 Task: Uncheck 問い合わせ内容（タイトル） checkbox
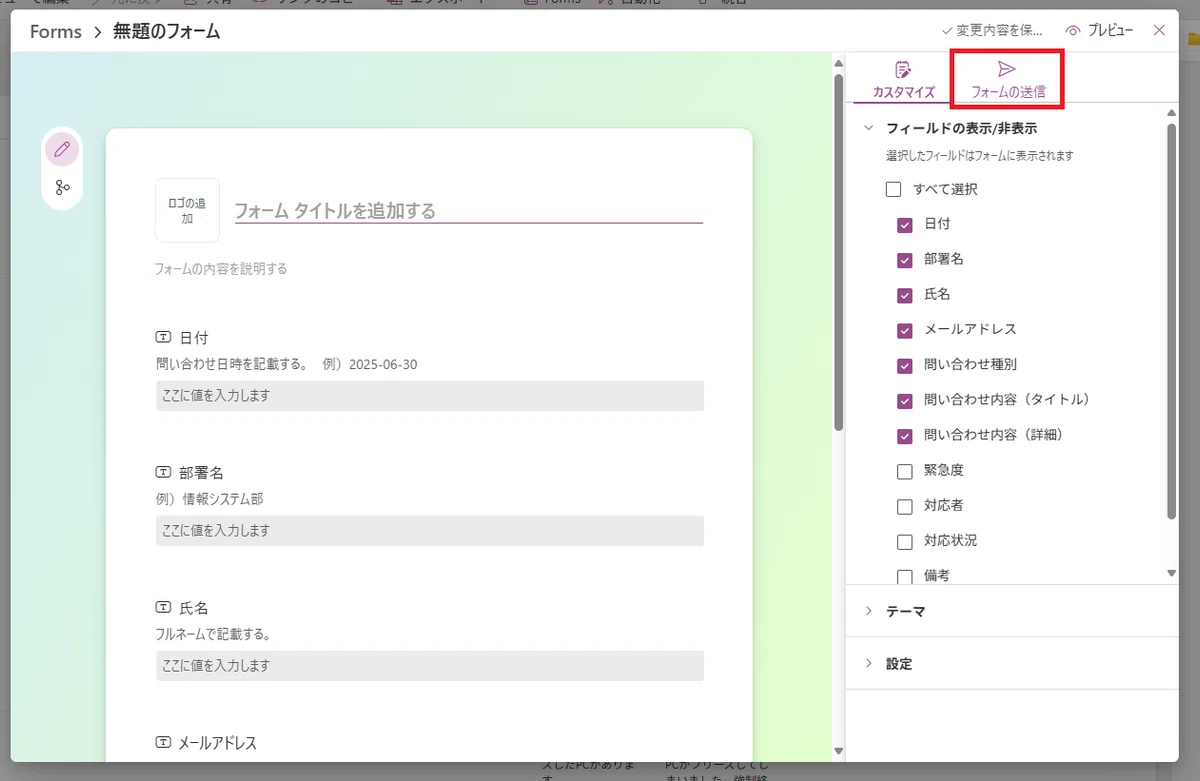[905, 401]
